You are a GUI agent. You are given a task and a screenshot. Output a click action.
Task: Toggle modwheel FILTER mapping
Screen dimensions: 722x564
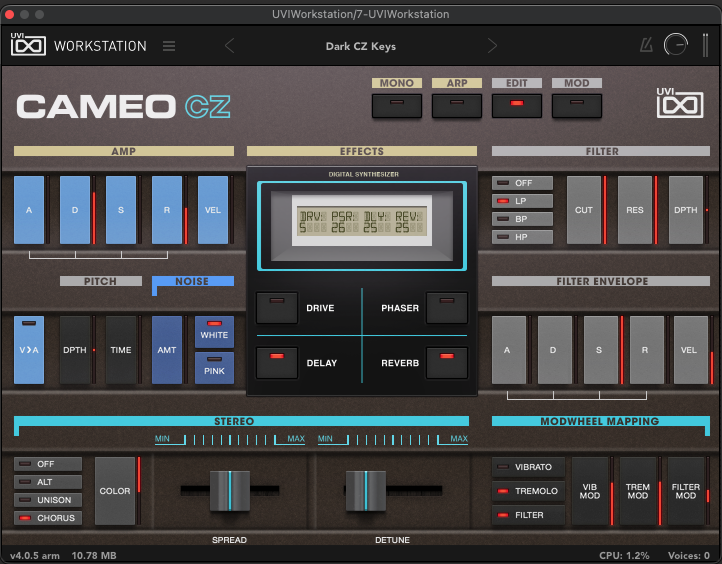pos(528,515)
